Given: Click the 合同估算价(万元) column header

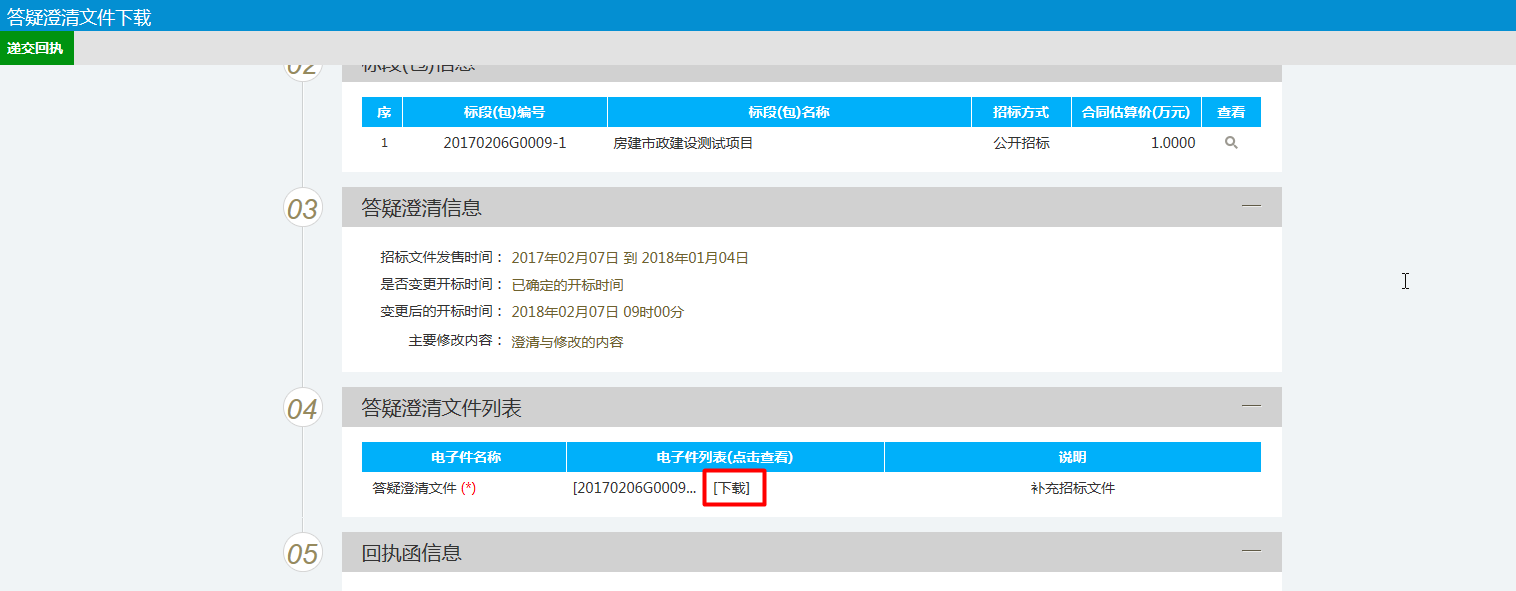Looking at the screenshot, I should (x=1136, y=112).
